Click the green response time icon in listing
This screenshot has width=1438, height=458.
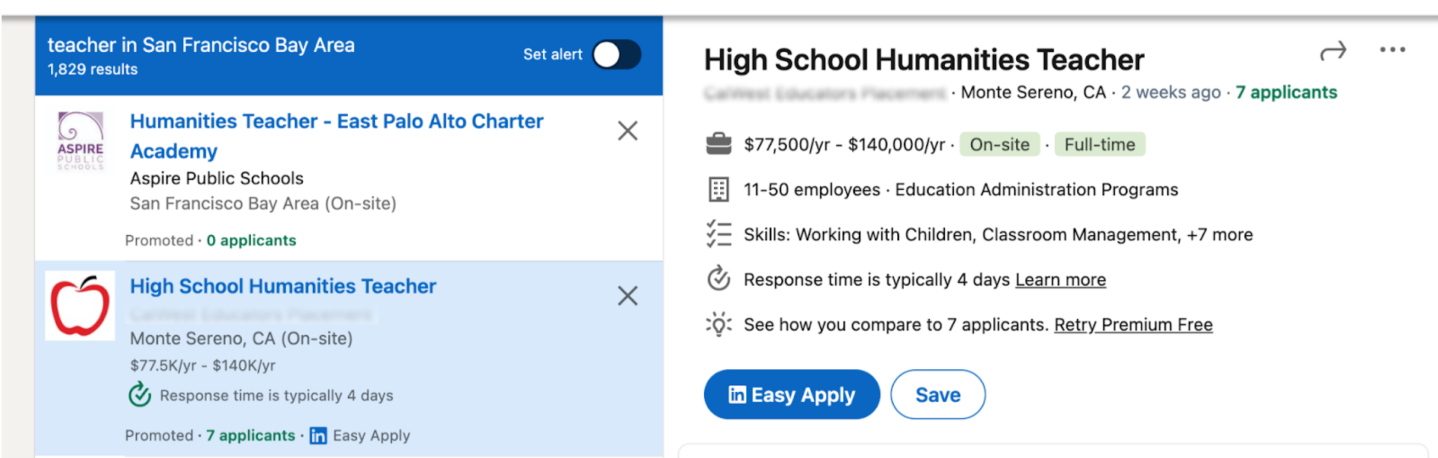tap(140, 395)
